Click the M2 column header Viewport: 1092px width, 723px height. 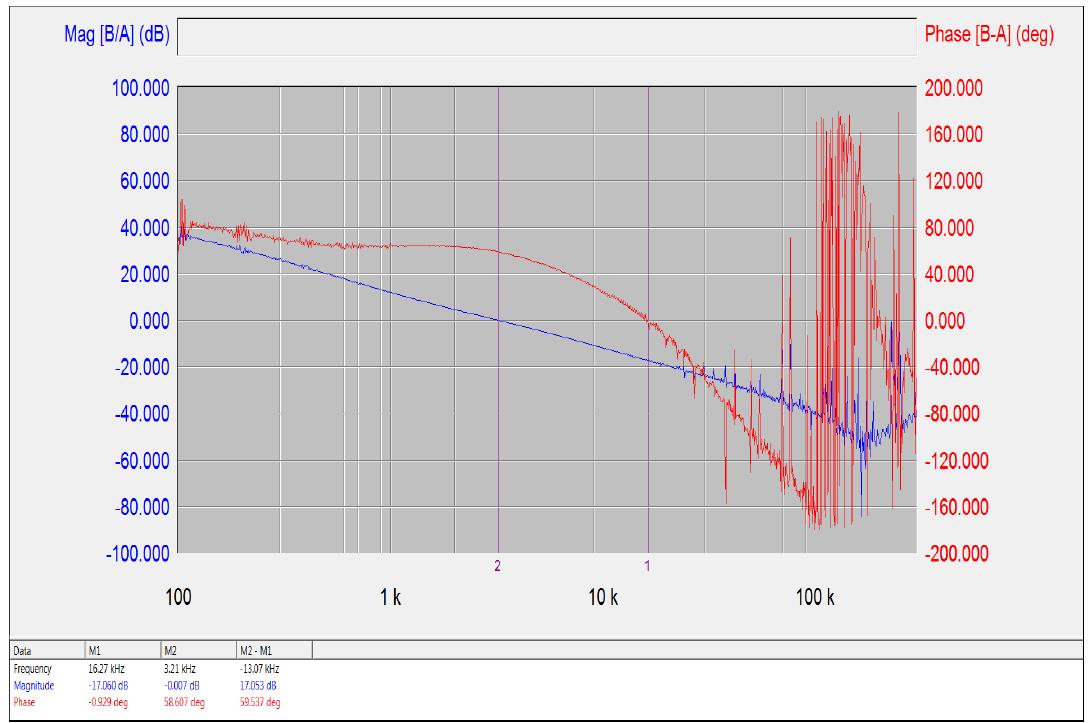click(170, 649)
